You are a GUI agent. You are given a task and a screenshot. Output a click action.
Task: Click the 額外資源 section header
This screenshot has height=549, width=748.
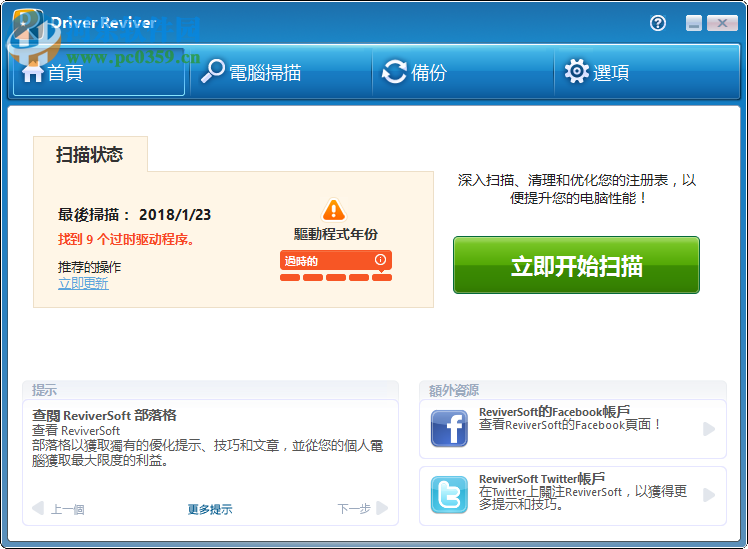pos(454,390)
